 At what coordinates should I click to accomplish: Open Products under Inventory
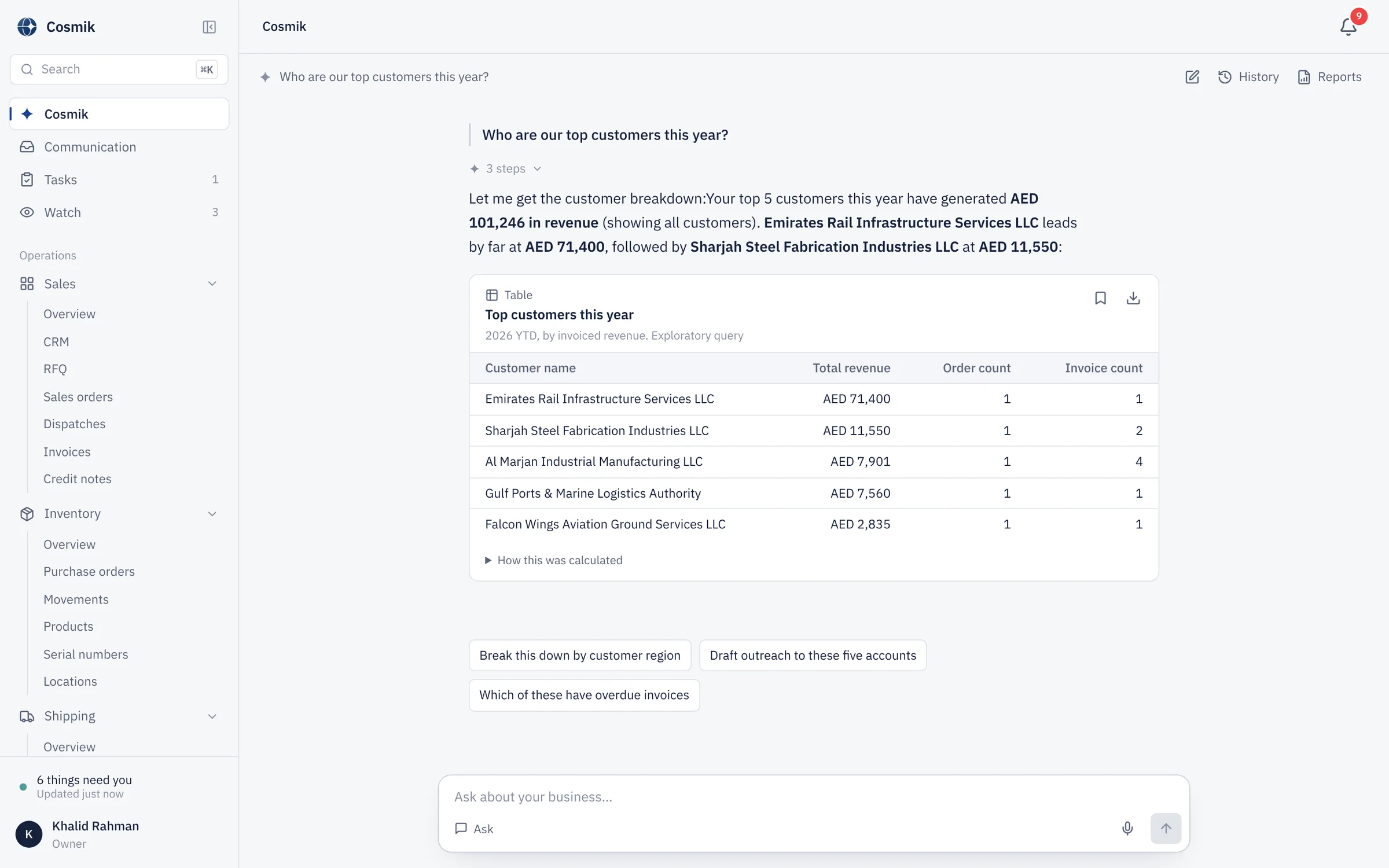coord(68,627)
